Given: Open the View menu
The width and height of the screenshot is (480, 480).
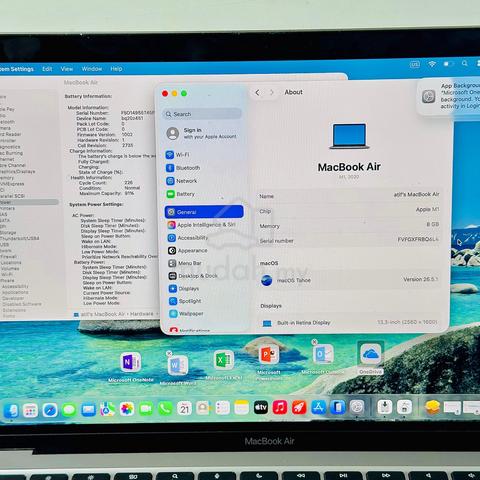Looking at the screenshot, I should pos(67,69).
